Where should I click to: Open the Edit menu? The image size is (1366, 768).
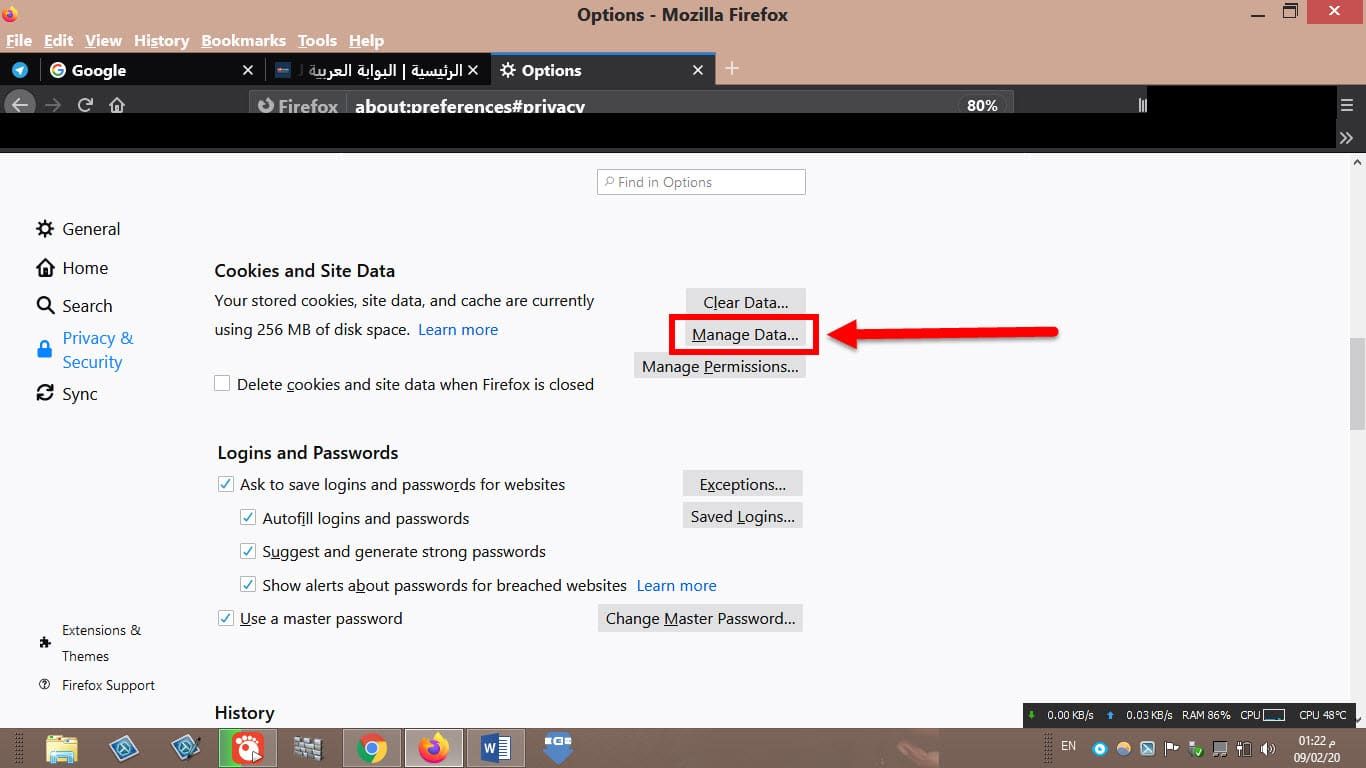pos(58,40)
